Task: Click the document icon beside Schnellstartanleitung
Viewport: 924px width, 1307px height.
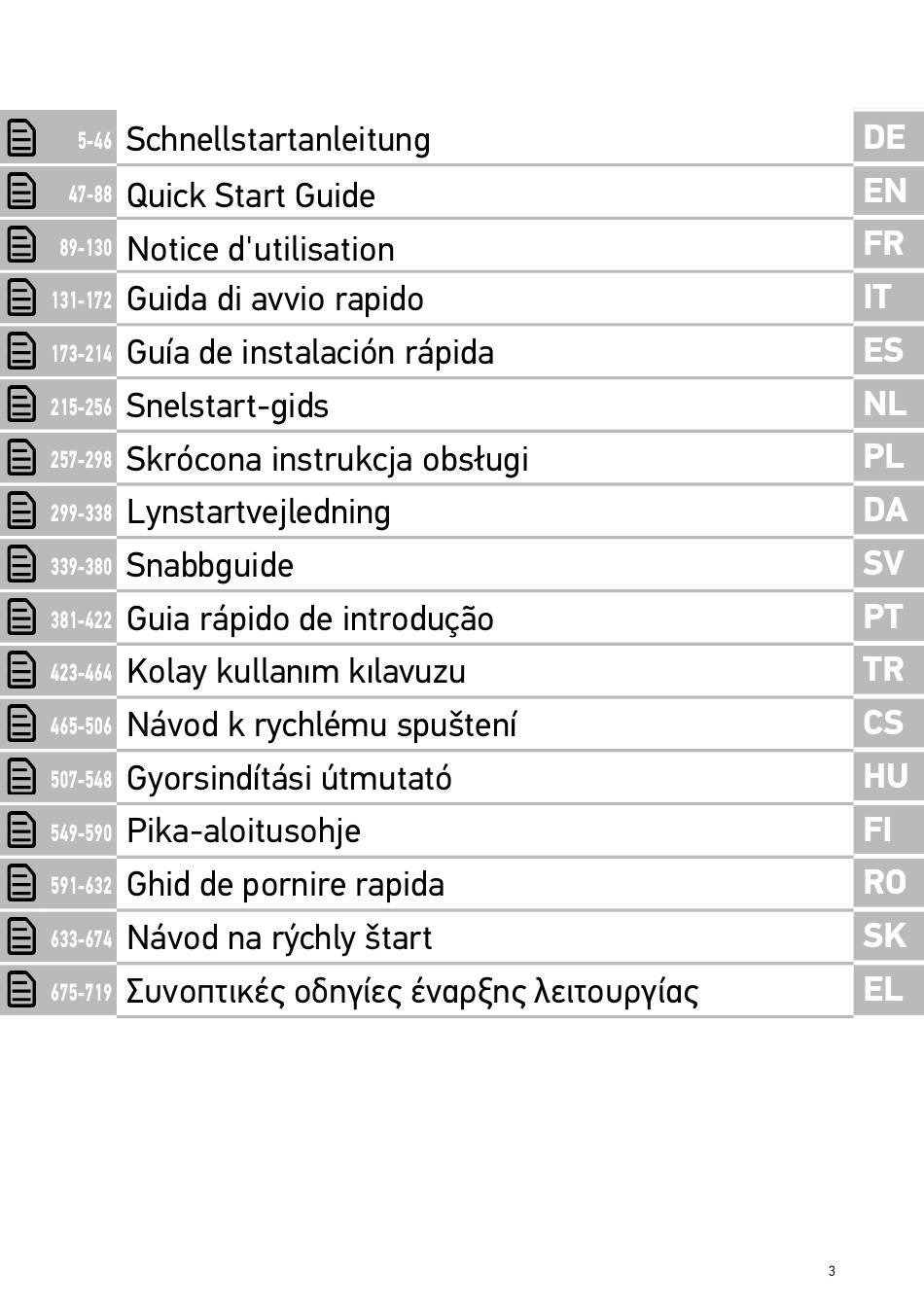Action: 21,138
